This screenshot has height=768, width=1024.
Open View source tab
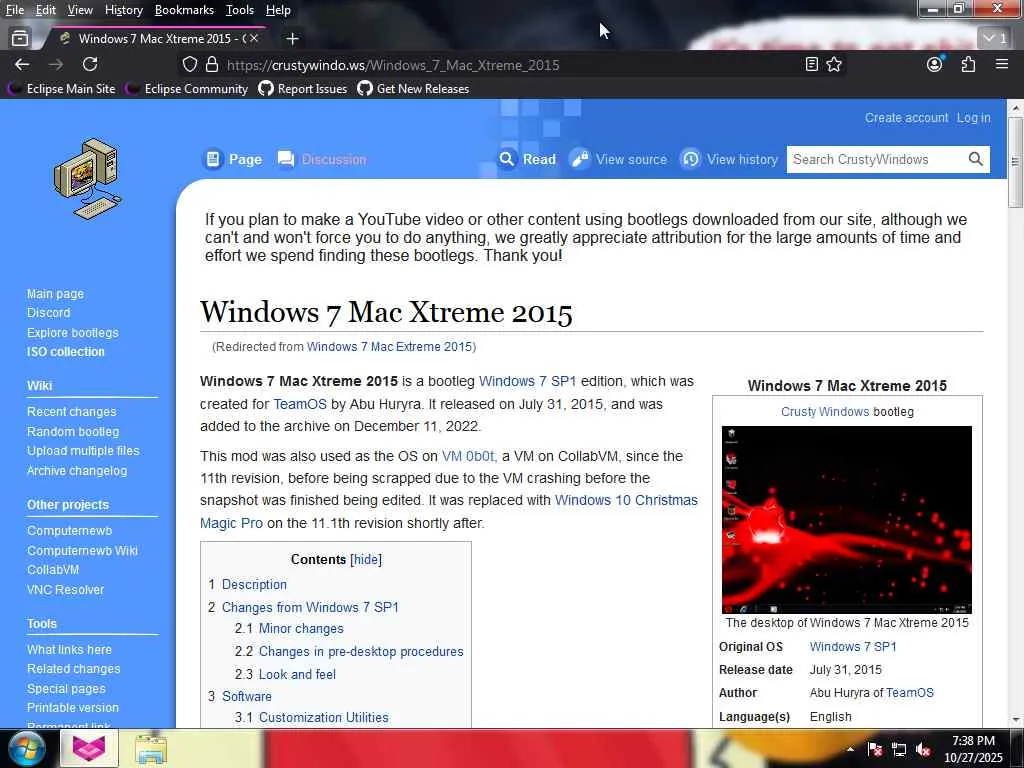(x=618, y=159)
